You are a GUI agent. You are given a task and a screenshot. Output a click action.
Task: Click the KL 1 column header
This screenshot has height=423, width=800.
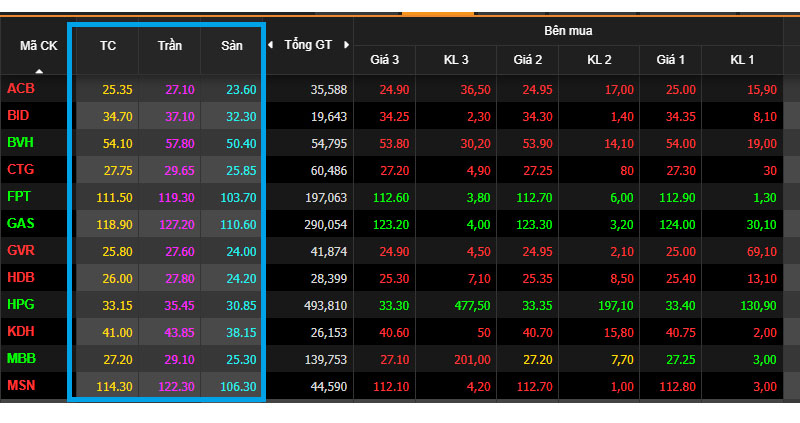pyautogui.click(x=742, y=60)
